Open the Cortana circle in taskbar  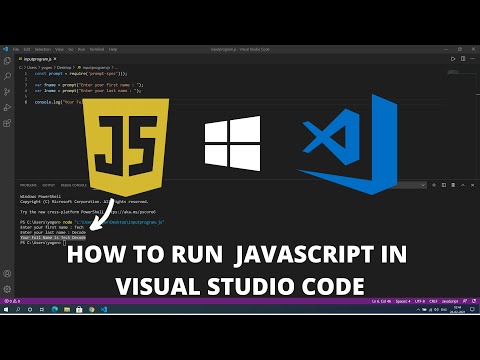[30, 309]
